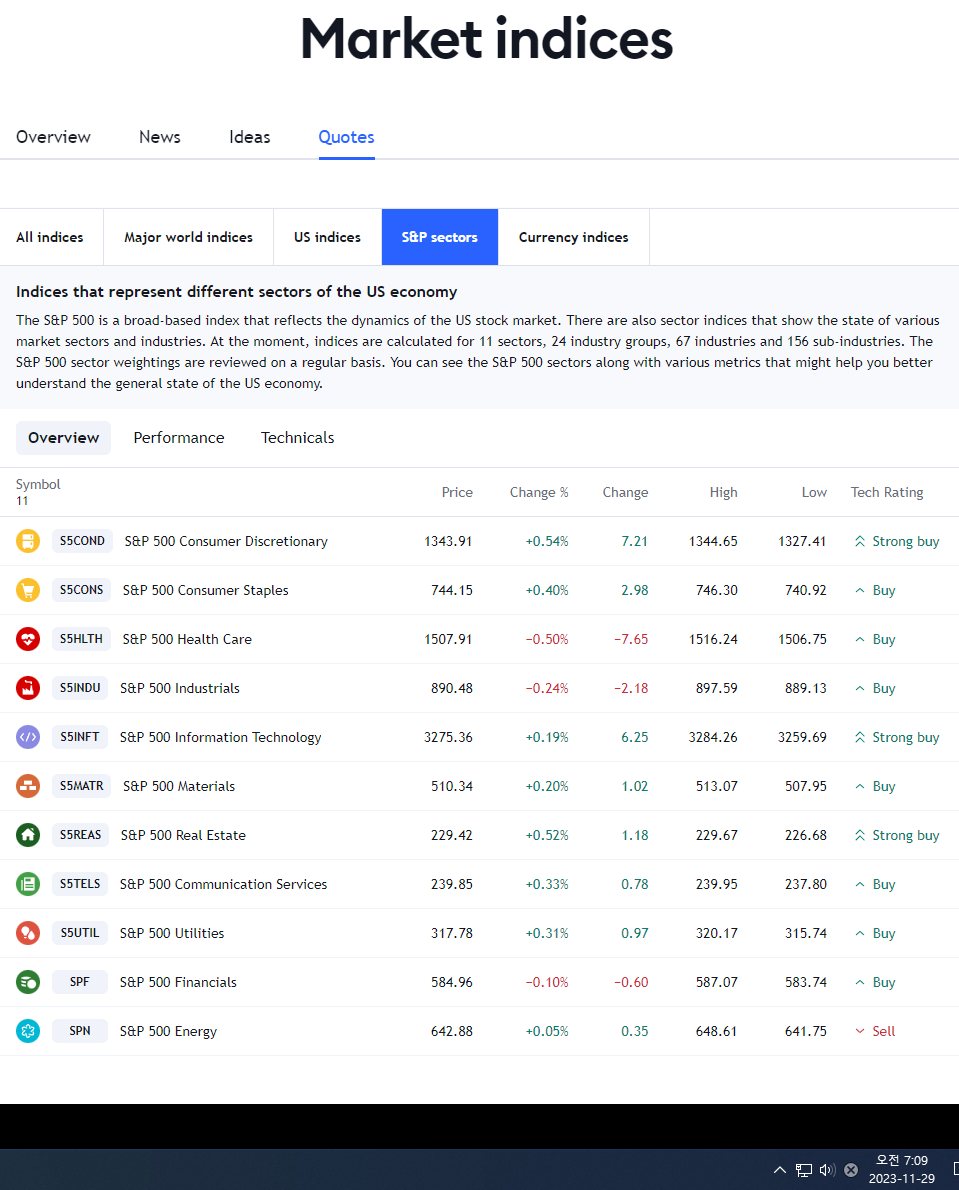Select the All indices category
Image resolution: width=959 pixels, height=1190 pixels.
50,237
